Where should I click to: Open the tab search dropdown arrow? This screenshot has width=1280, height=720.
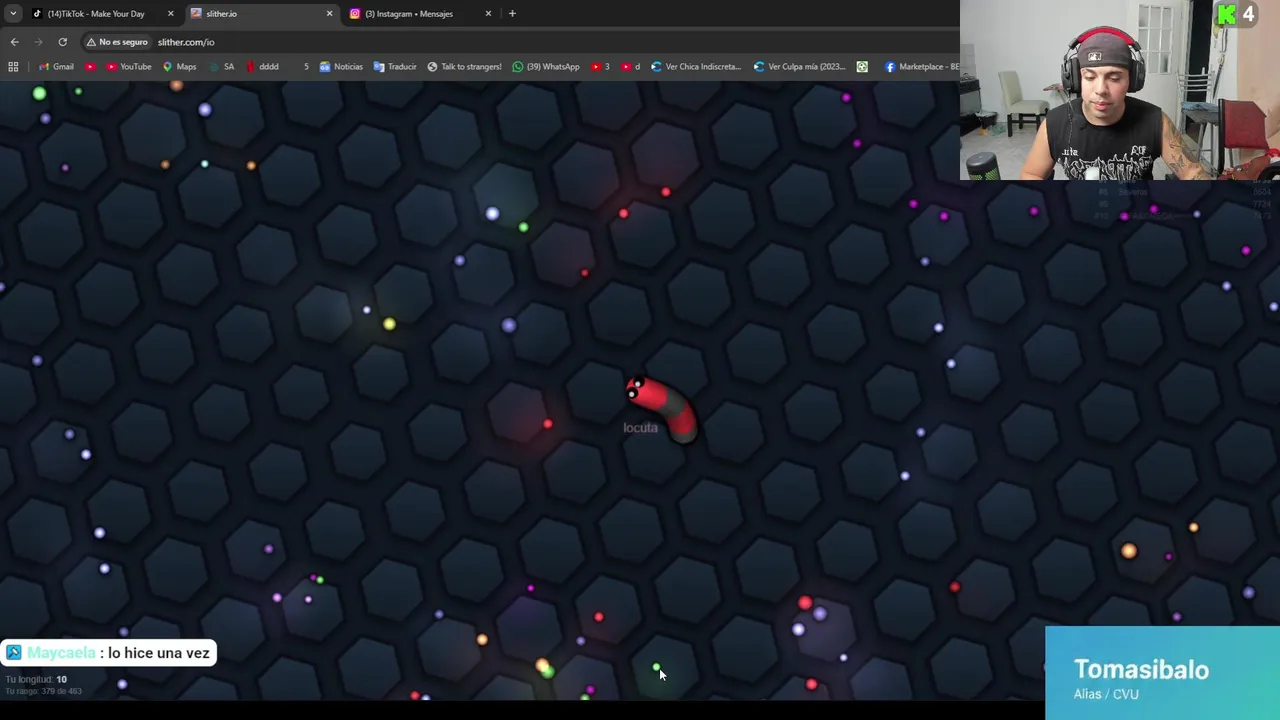tap(12, 14)
